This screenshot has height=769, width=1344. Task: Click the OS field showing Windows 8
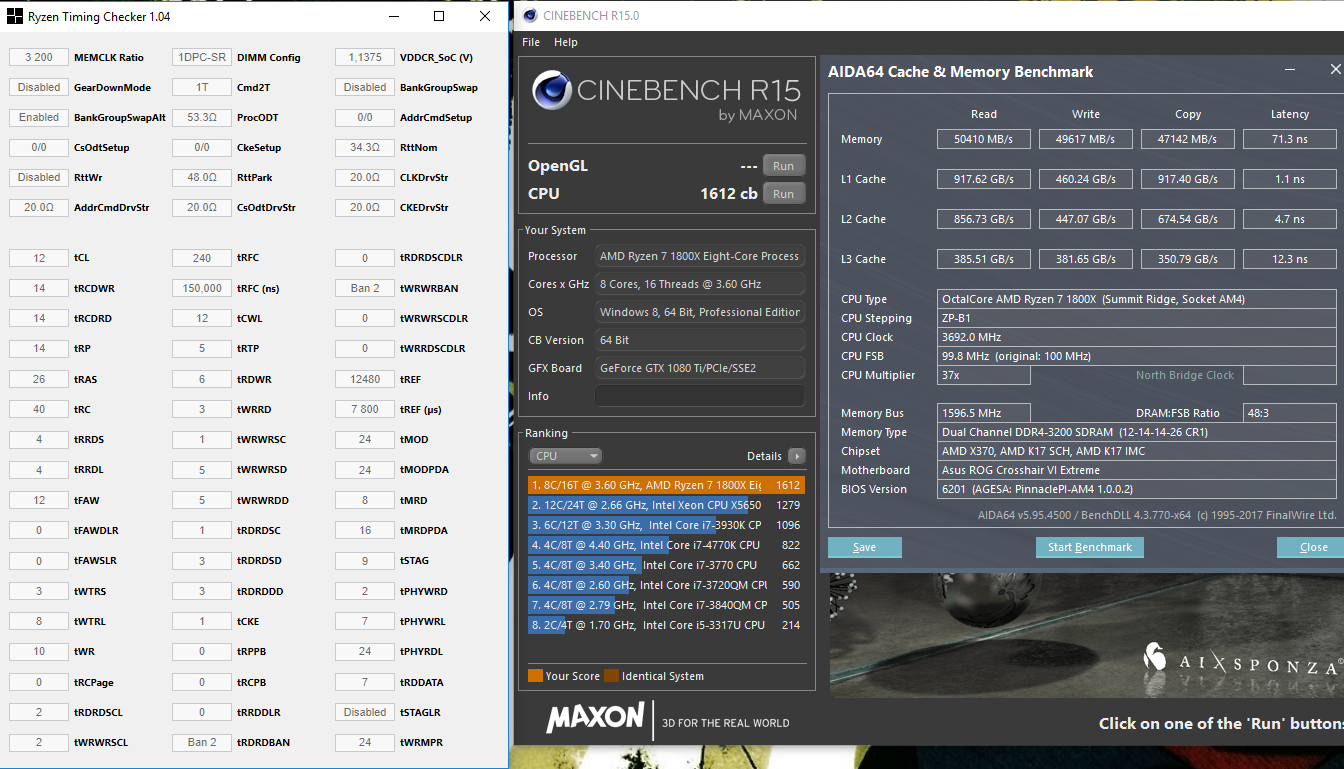pos(700,312)
